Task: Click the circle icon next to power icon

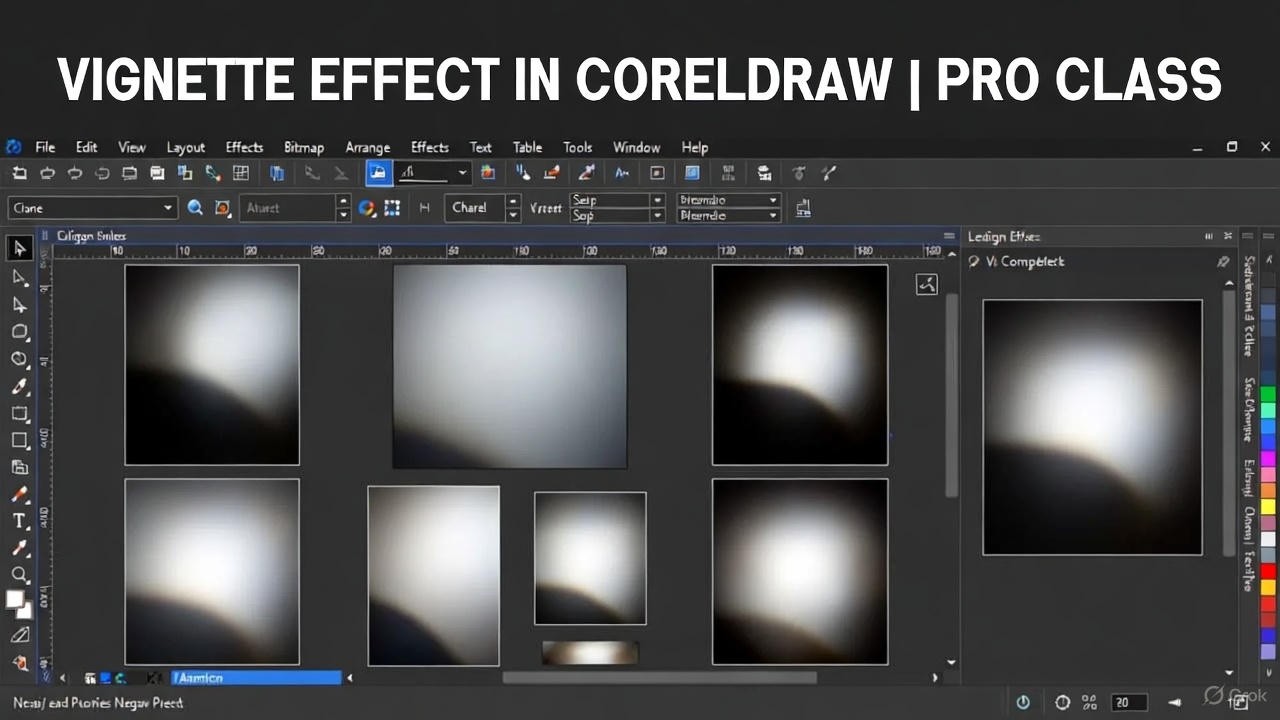Action: (x=1062, y=702)
